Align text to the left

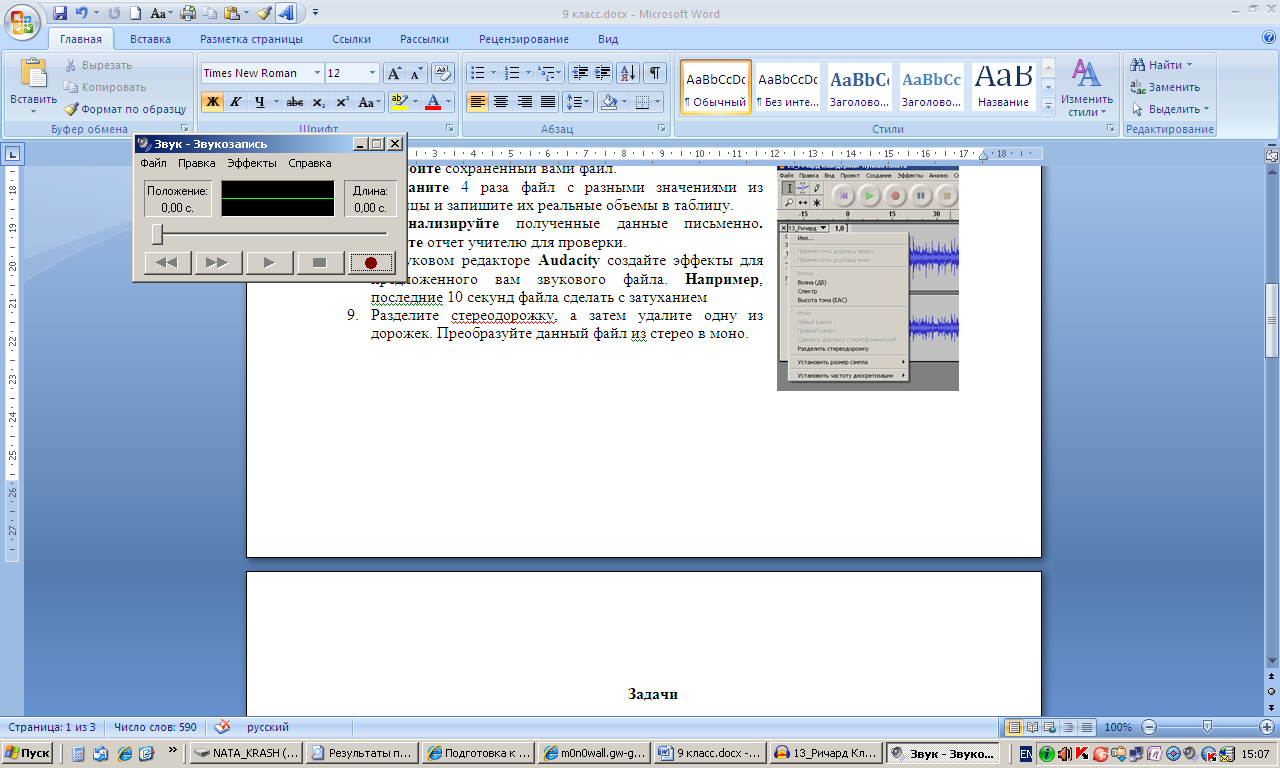coord(477,102)
